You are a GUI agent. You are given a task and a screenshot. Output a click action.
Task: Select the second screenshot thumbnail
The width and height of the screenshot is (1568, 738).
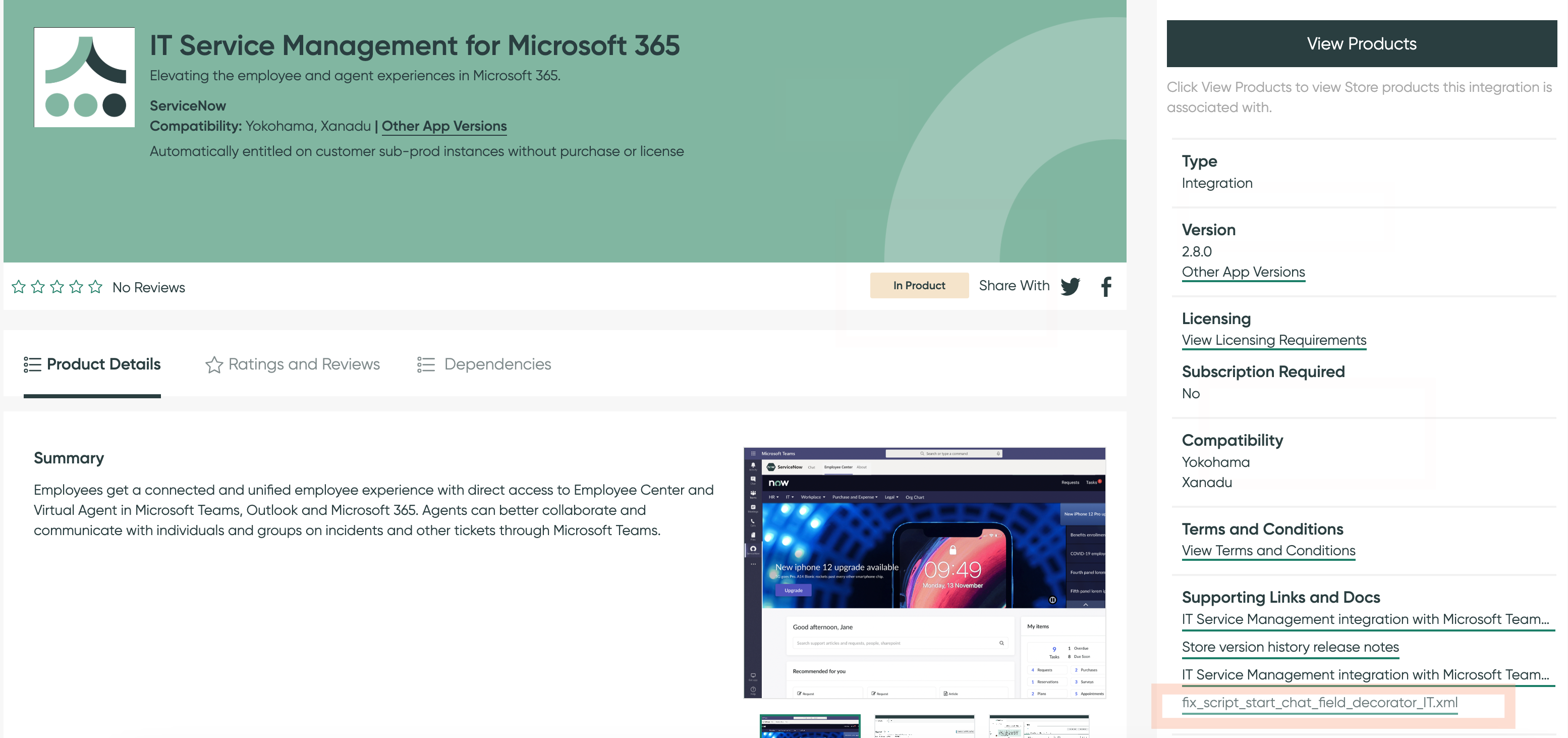pyautogui.click(x=925, y=726)
